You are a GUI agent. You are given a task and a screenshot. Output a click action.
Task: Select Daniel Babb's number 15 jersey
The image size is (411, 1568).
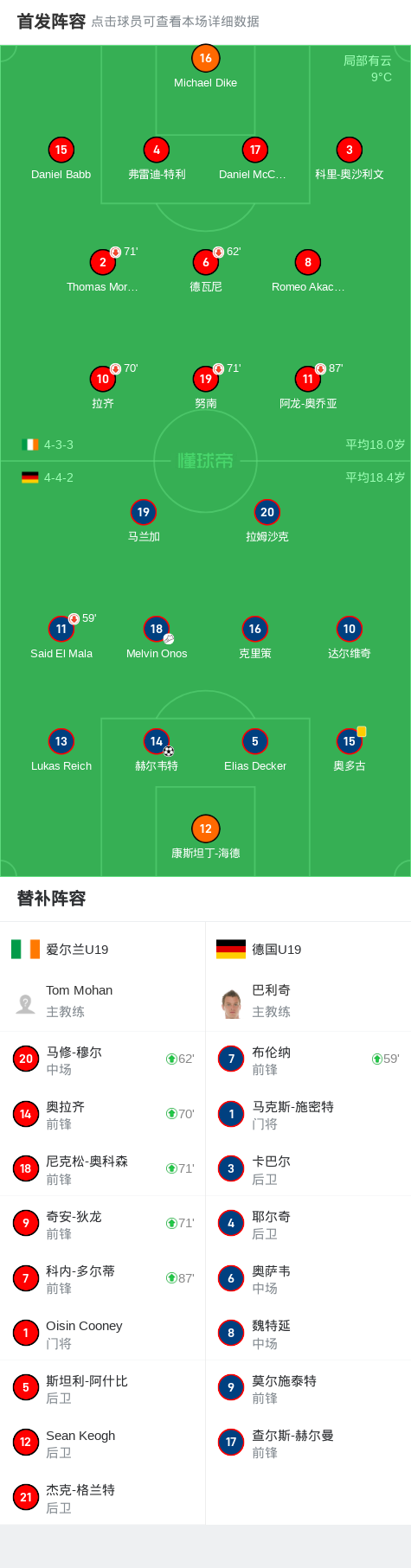point(61,150)
